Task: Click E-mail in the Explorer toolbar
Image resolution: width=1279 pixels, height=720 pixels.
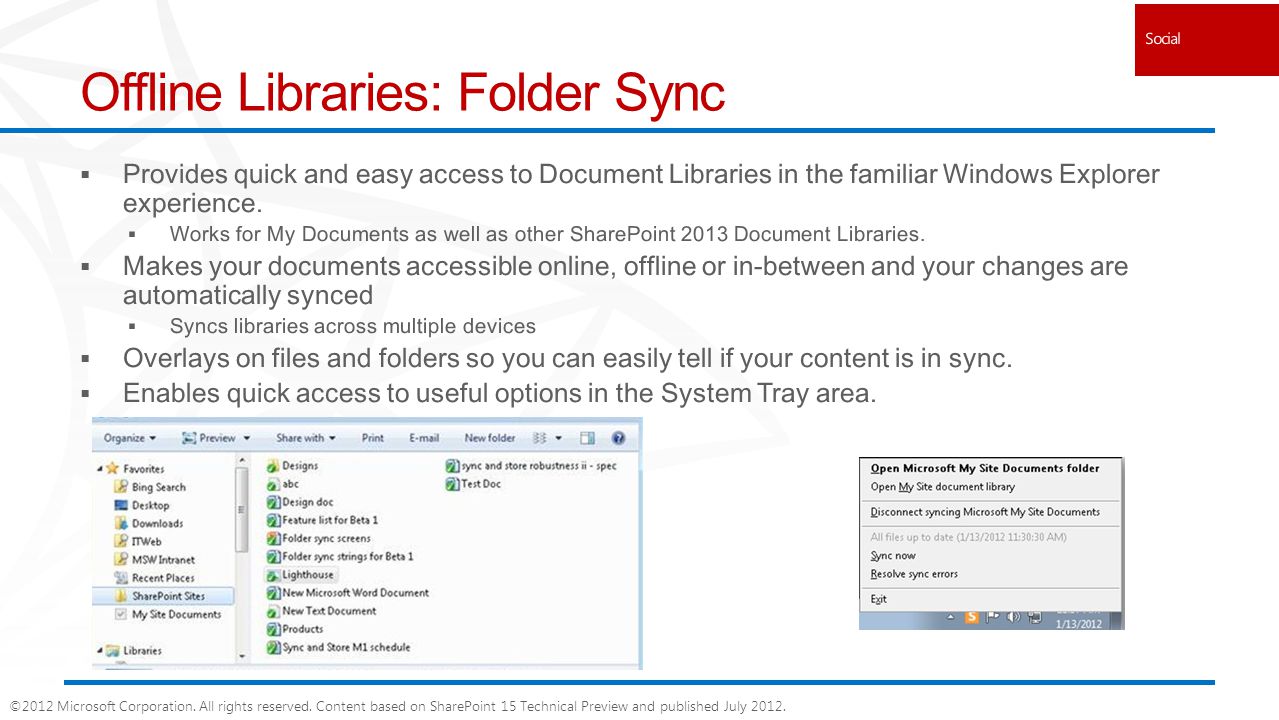Action: (x=424, y=438)
